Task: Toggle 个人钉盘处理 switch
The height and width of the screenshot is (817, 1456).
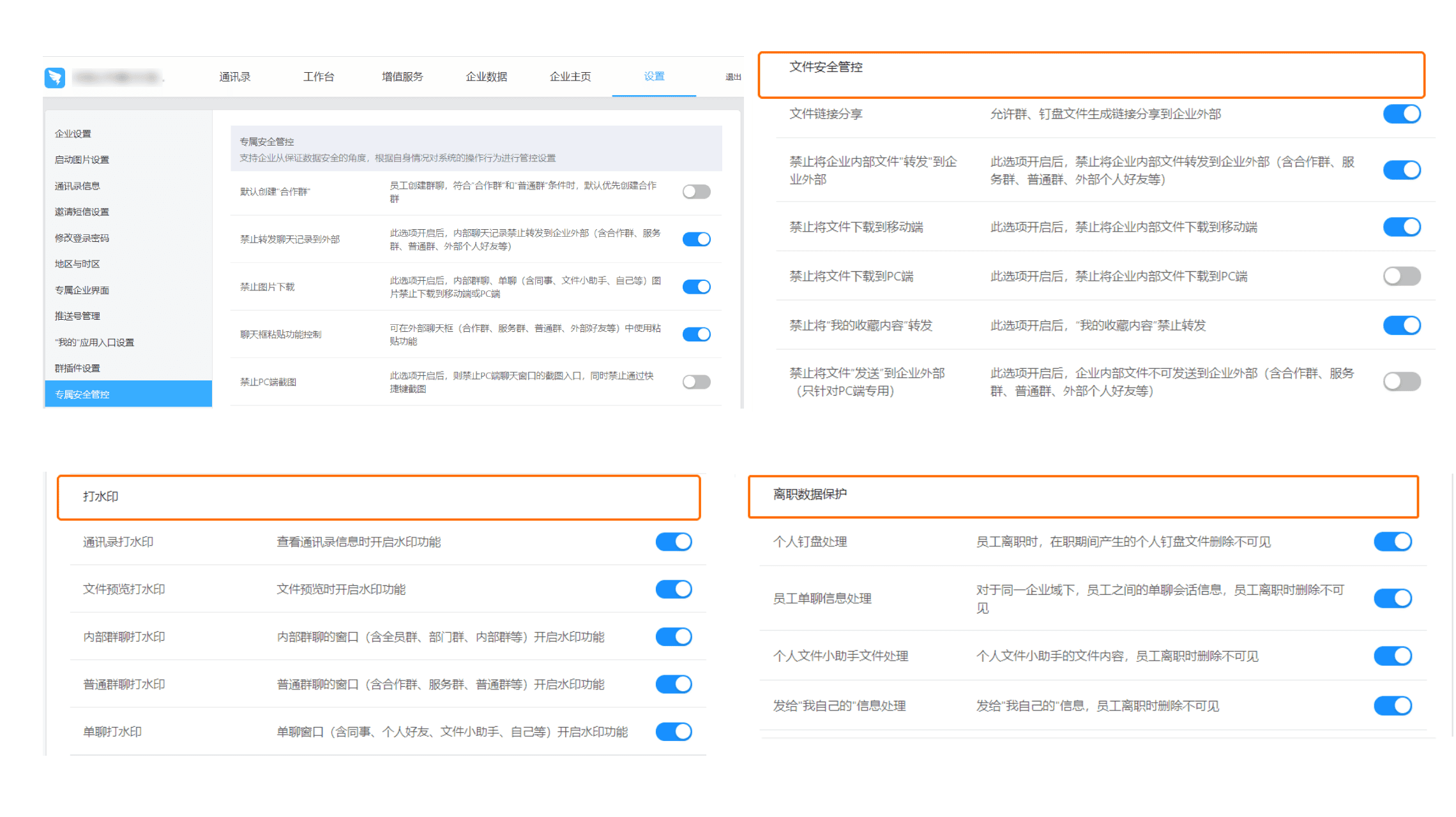Action: [x=1392, y=541]
